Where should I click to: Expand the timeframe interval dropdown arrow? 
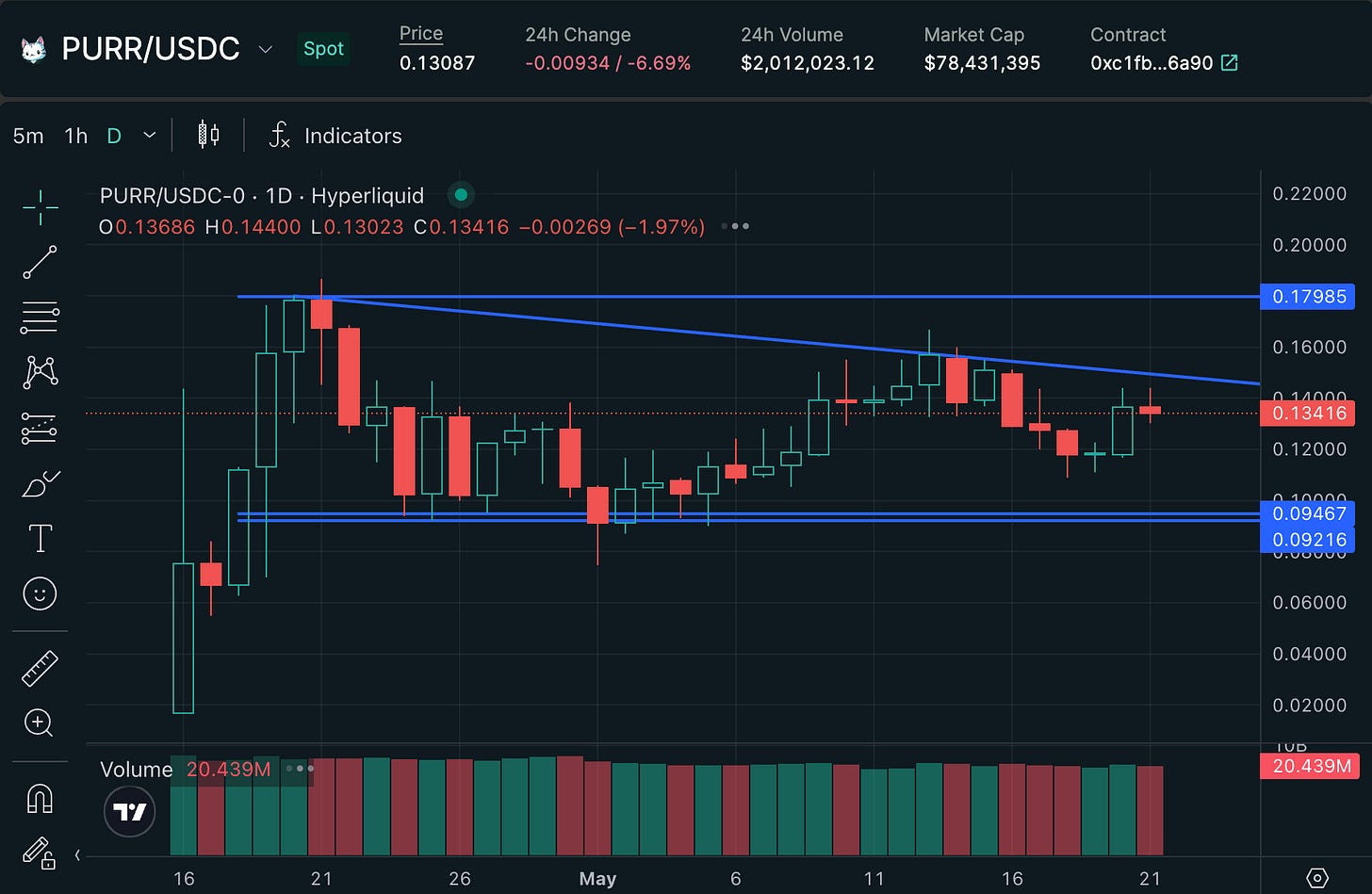[x=149, y=136]
